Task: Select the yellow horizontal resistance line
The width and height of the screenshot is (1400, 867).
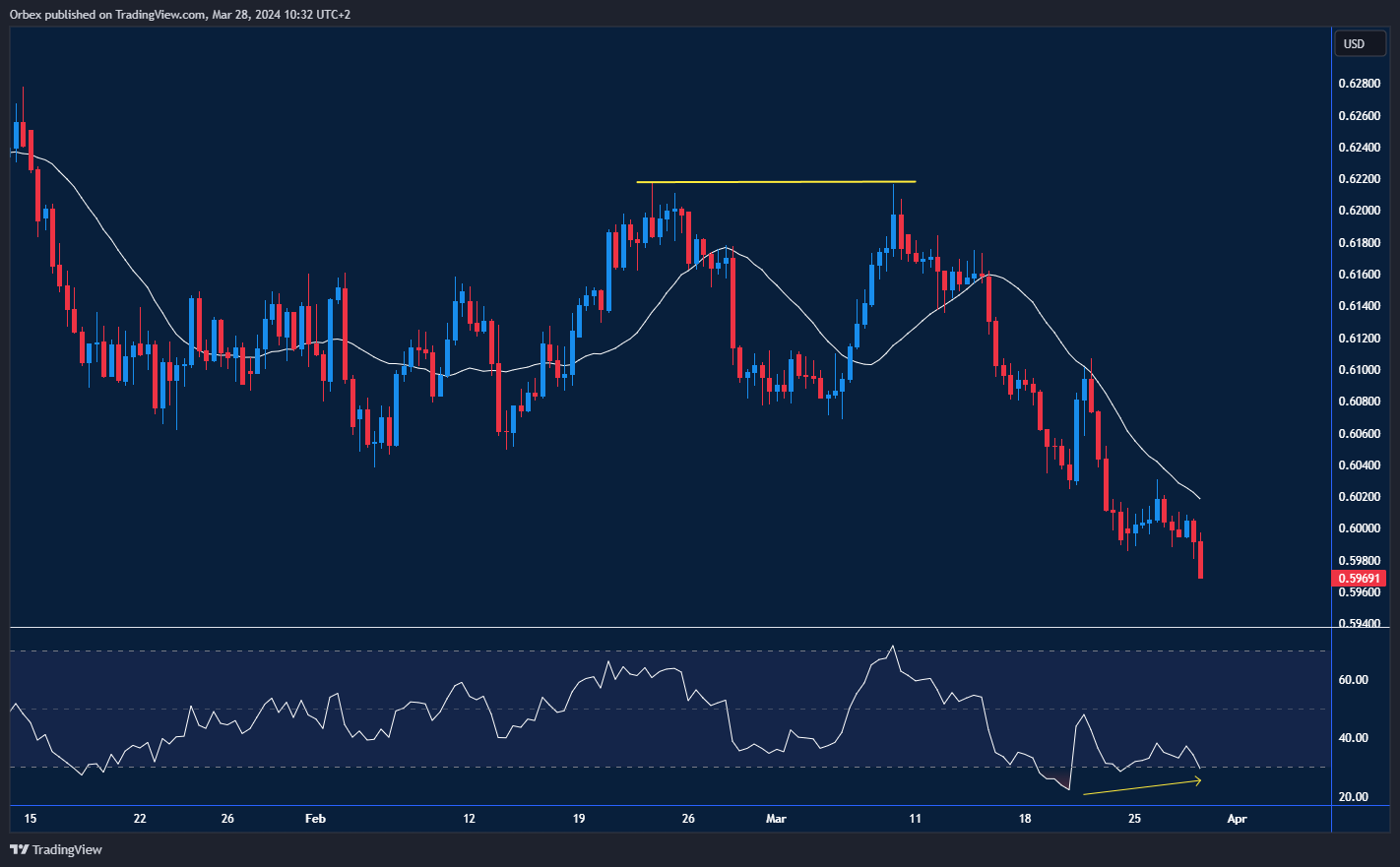Action: click(776, 182)
